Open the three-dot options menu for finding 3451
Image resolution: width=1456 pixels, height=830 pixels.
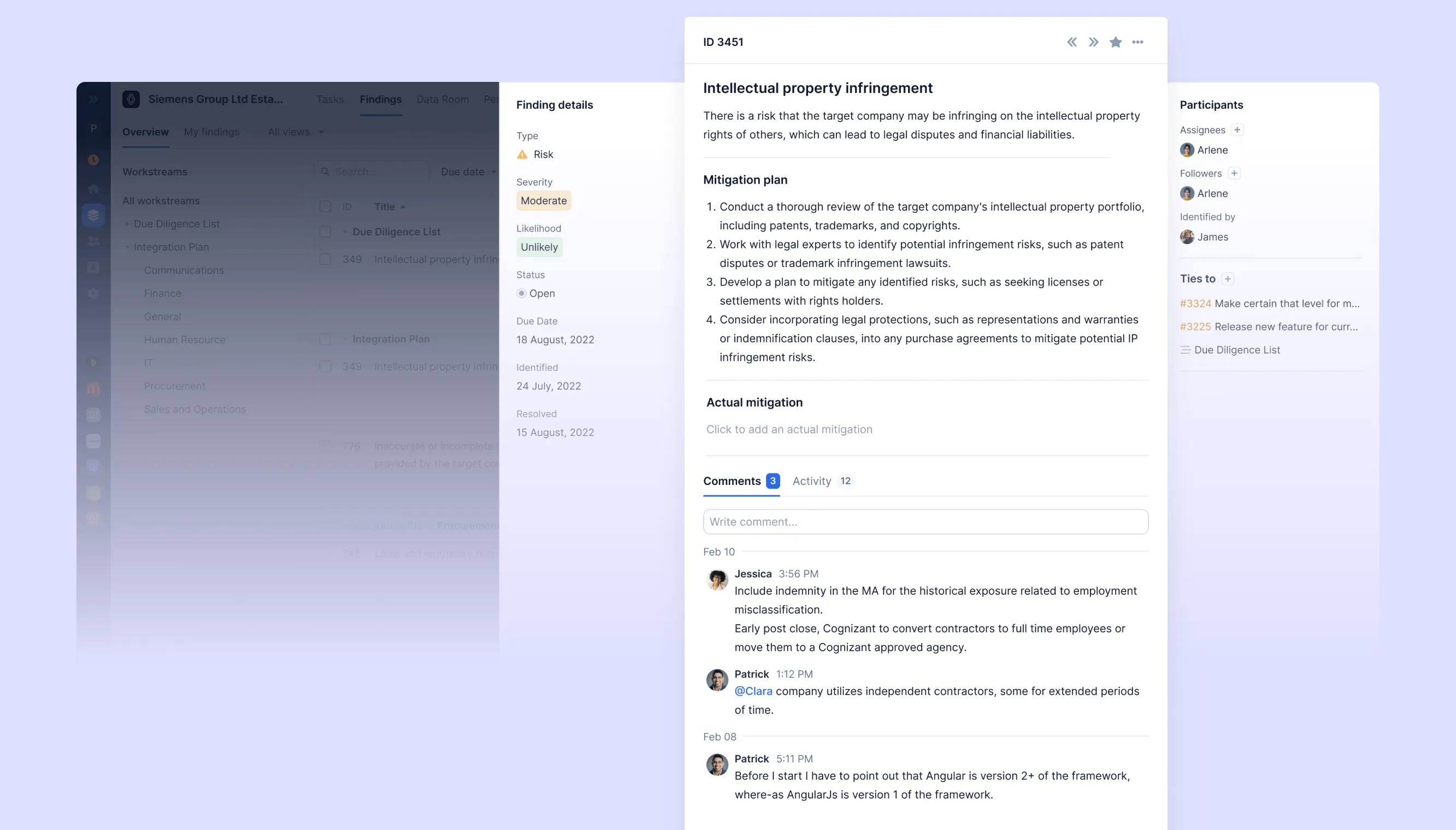(x=1138, y=41)
